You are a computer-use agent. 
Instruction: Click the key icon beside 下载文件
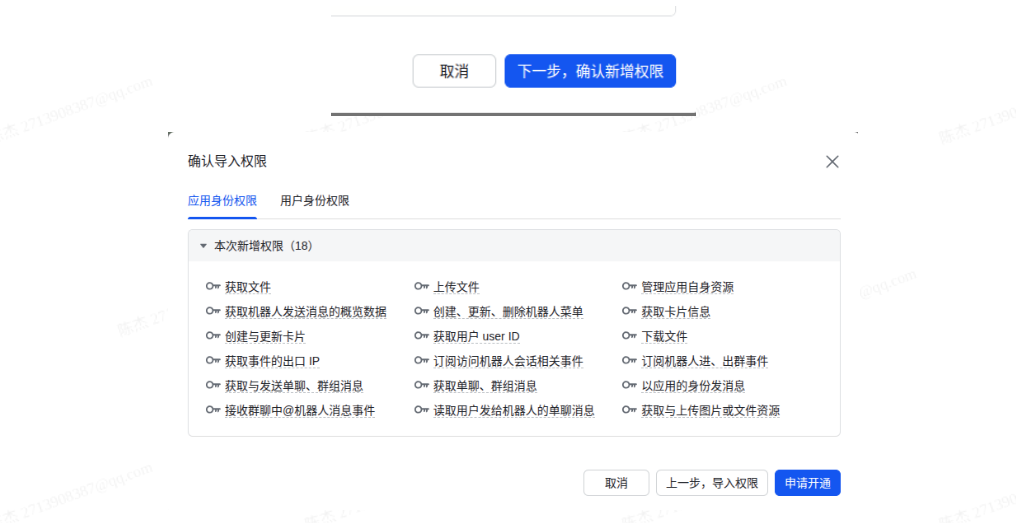tap(629, 336)
